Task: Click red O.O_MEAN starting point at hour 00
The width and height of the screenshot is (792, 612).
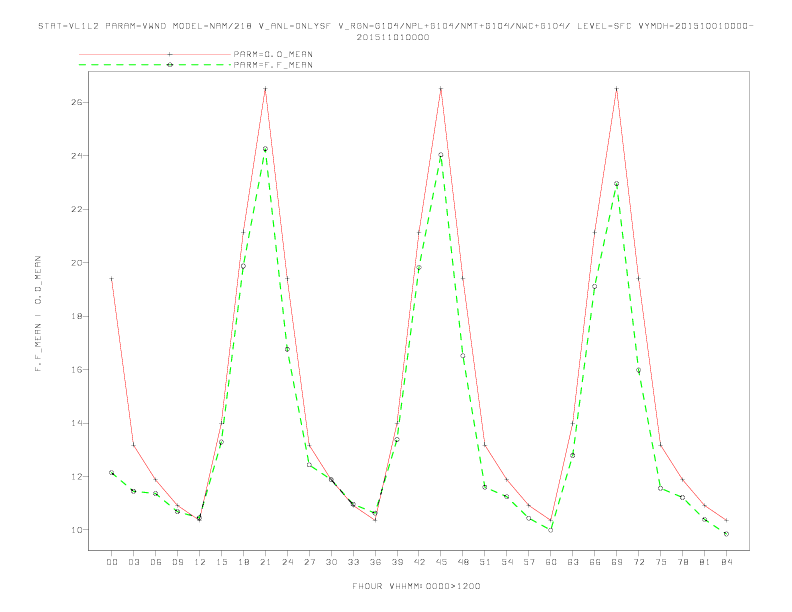Action: (112, 279)
